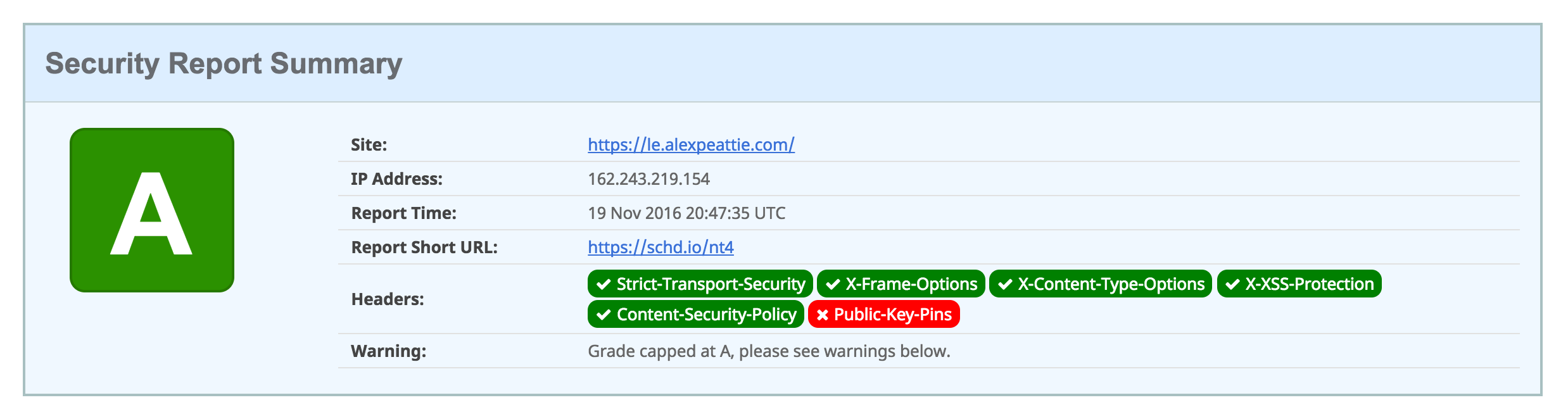Open the https://le.alexpeattie.com/ site link

click(x=690, y=144)
